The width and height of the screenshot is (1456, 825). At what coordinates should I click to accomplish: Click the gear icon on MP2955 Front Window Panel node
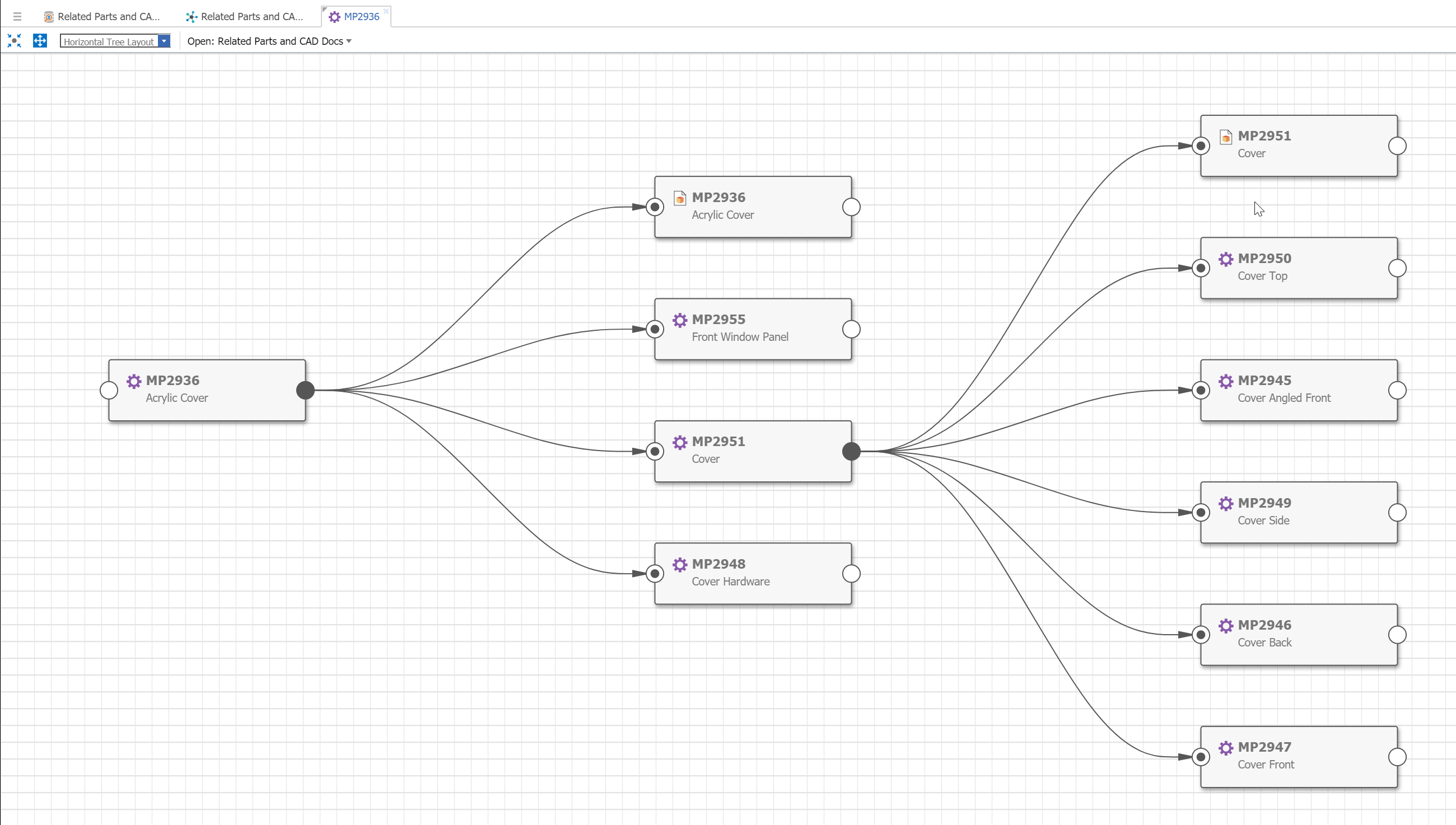click(x=679, y=320)
